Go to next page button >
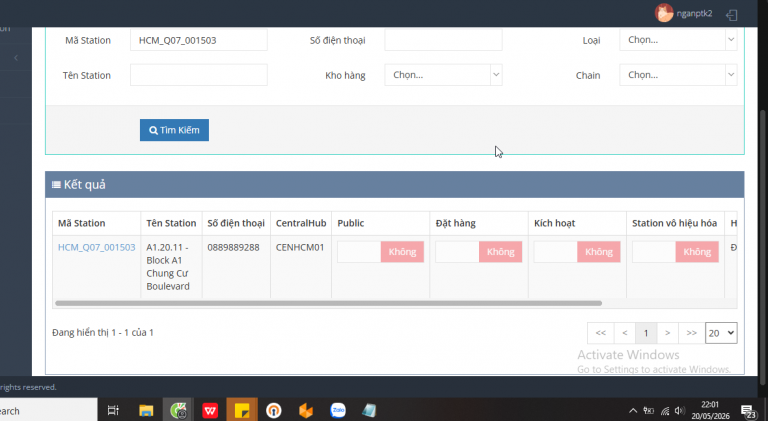 [668, 333]
